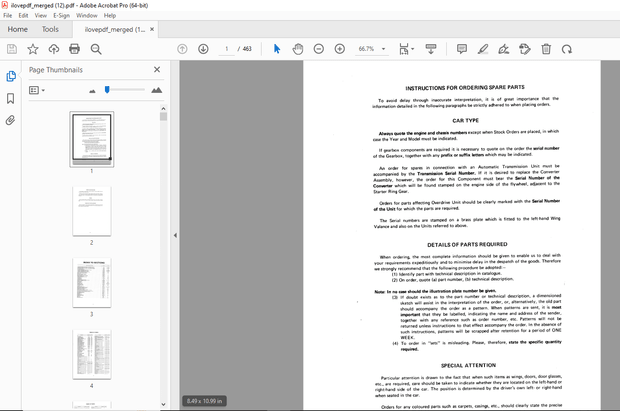The height and width of the screenshot is (411, 620).
Task: Rotate the page clockwise
Action: point(567,49)
